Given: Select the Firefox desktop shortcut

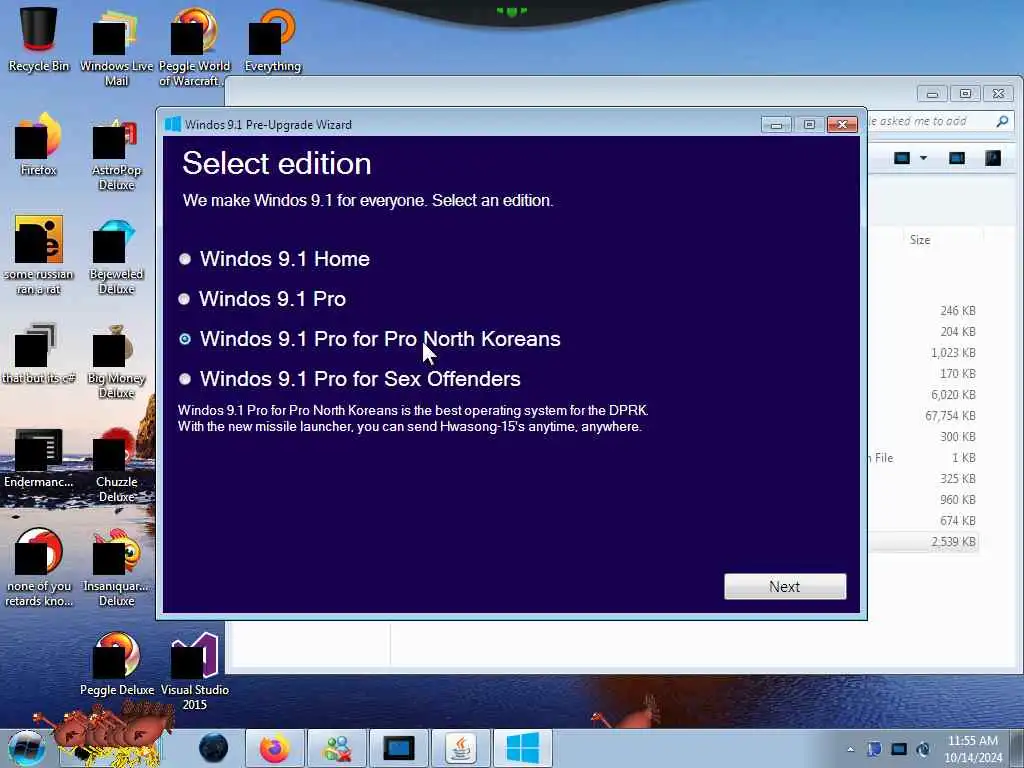Looking at the screenshot, I should (39, 144).
